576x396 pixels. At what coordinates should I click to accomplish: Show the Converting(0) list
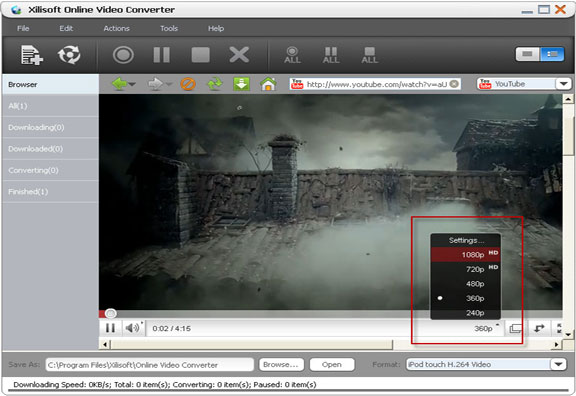click(50, 170)
